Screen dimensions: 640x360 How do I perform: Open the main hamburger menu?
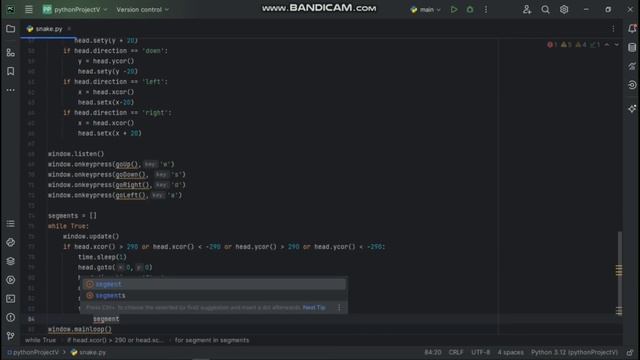pyautogui.click(x=29, y=9)
